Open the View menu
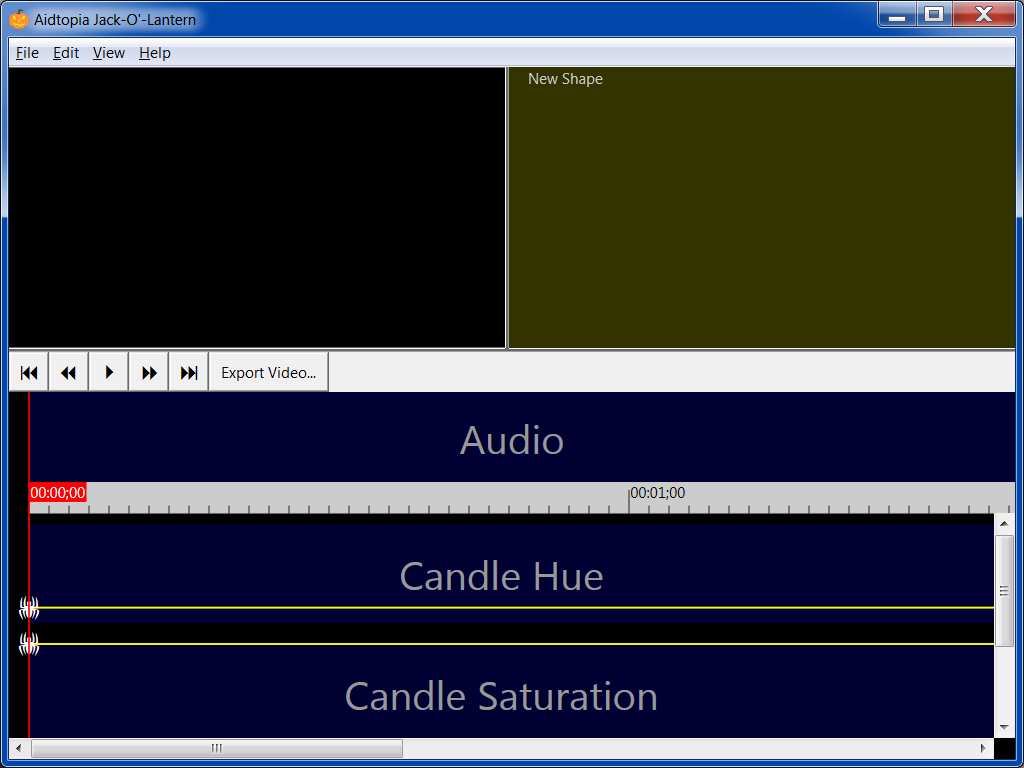Viewport: 1024px width, 768px height. point(108,53)
